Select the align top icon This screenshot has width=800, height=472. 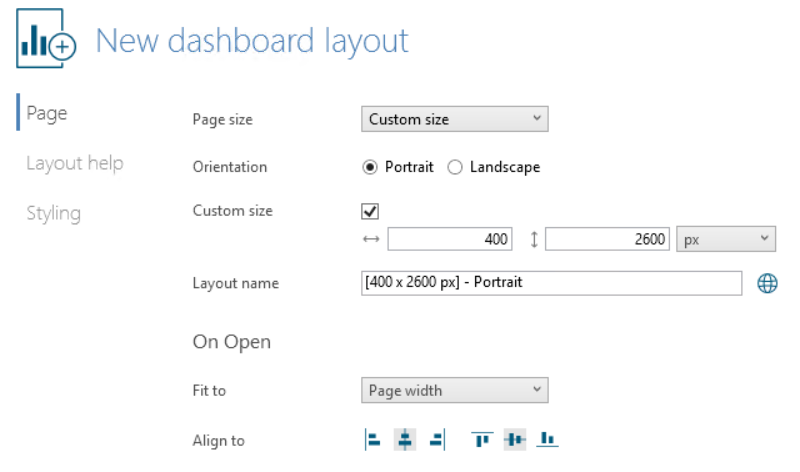482,439
